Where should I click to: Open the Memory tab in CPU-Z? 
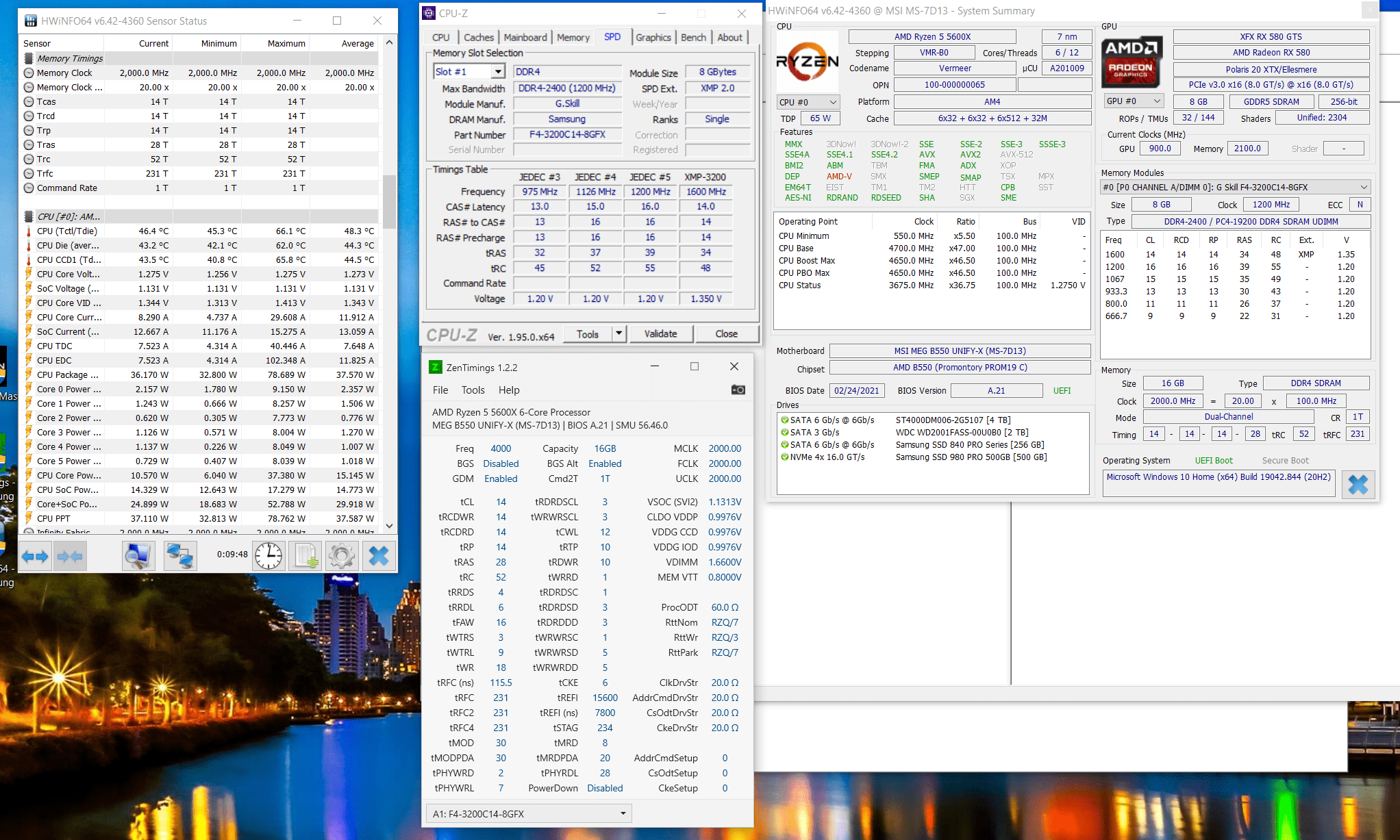point(573,38)
